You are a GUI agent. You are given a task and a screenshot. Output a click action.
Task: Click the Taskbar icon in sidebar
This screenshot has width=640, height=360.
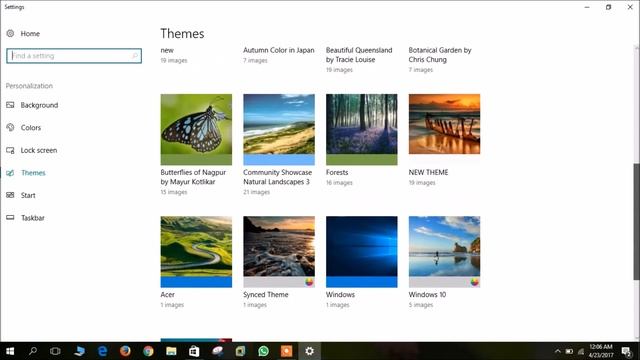[10, 218]
